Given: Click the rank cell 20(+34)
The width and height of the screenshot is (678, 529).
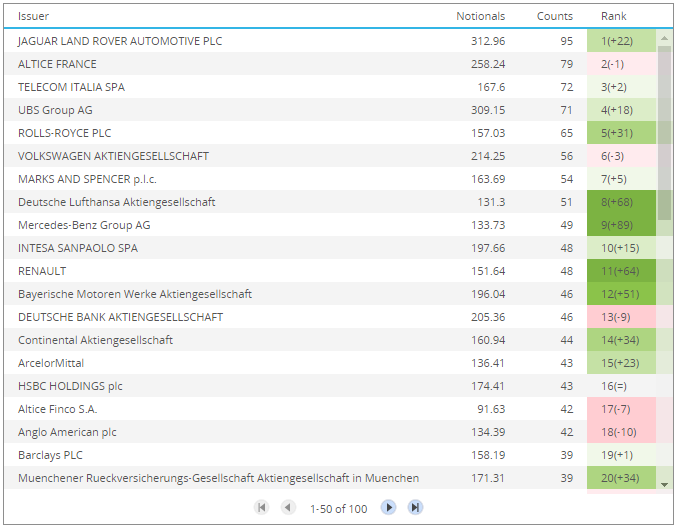Looking at the screenshot, I should tap(621, 478).
